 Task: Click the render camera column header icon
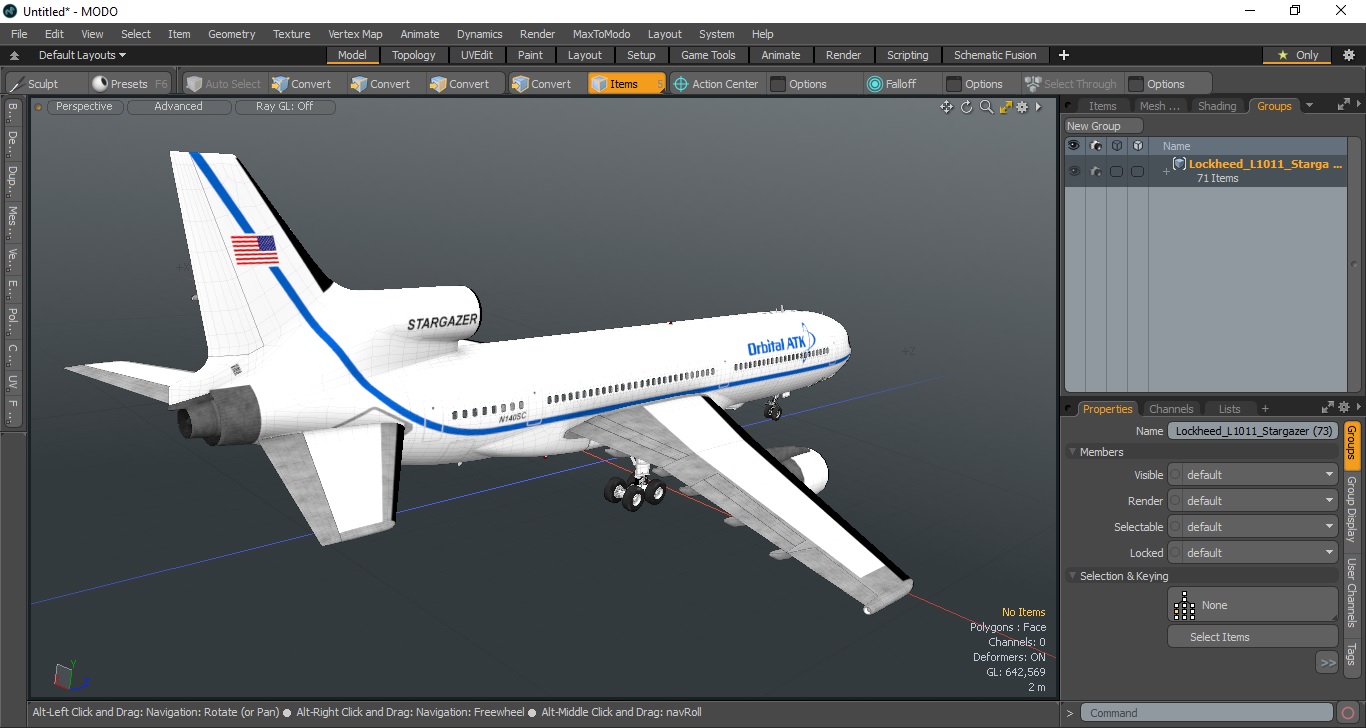(x=1096, y=146)
